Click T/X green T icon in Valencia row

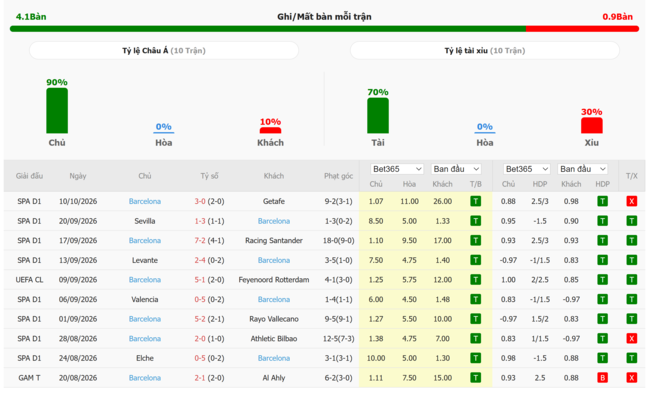[631, 299]
